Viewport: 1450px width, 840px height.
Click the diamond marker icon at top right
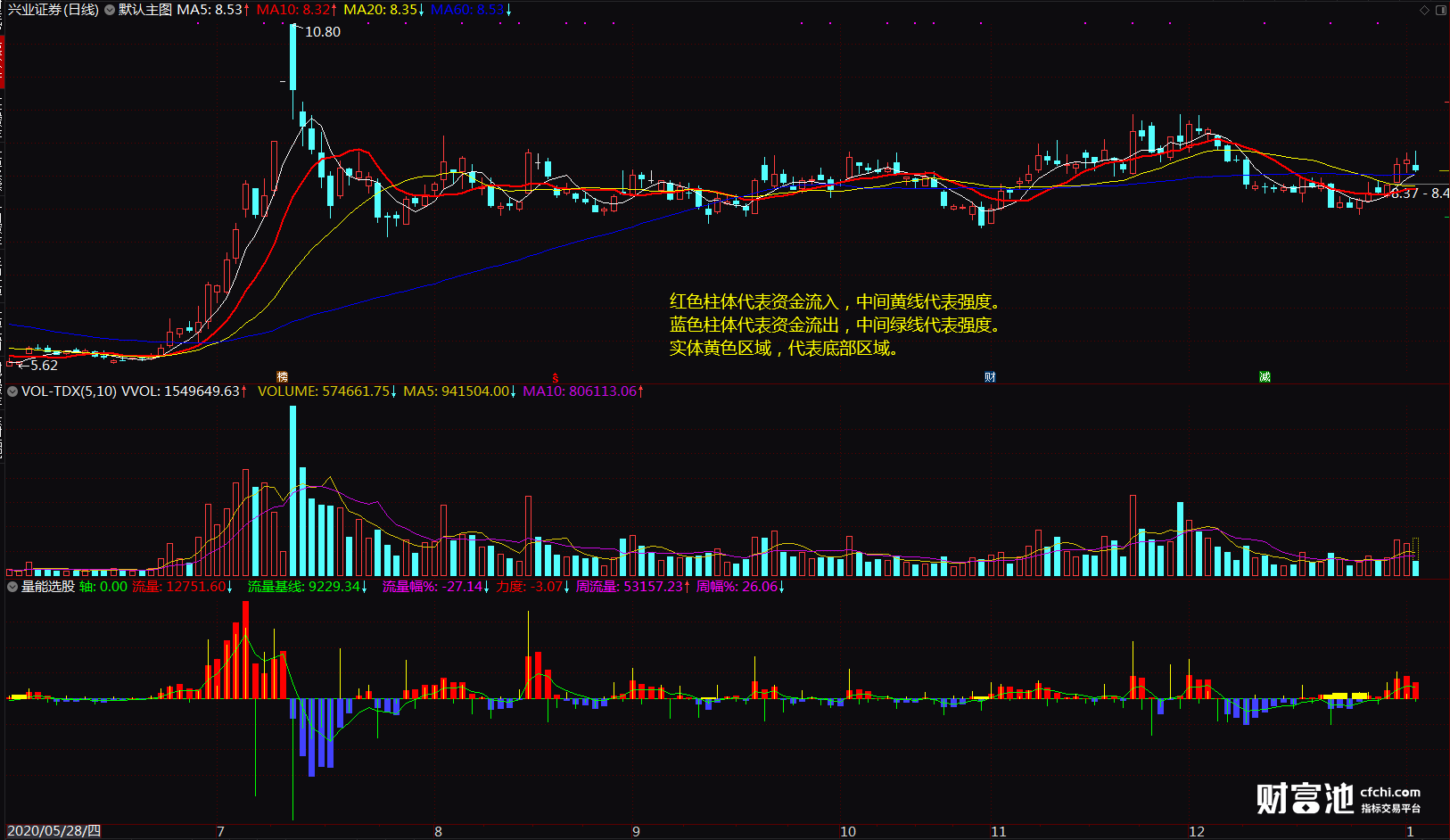pyautogui.click(x=1424, y=10)
